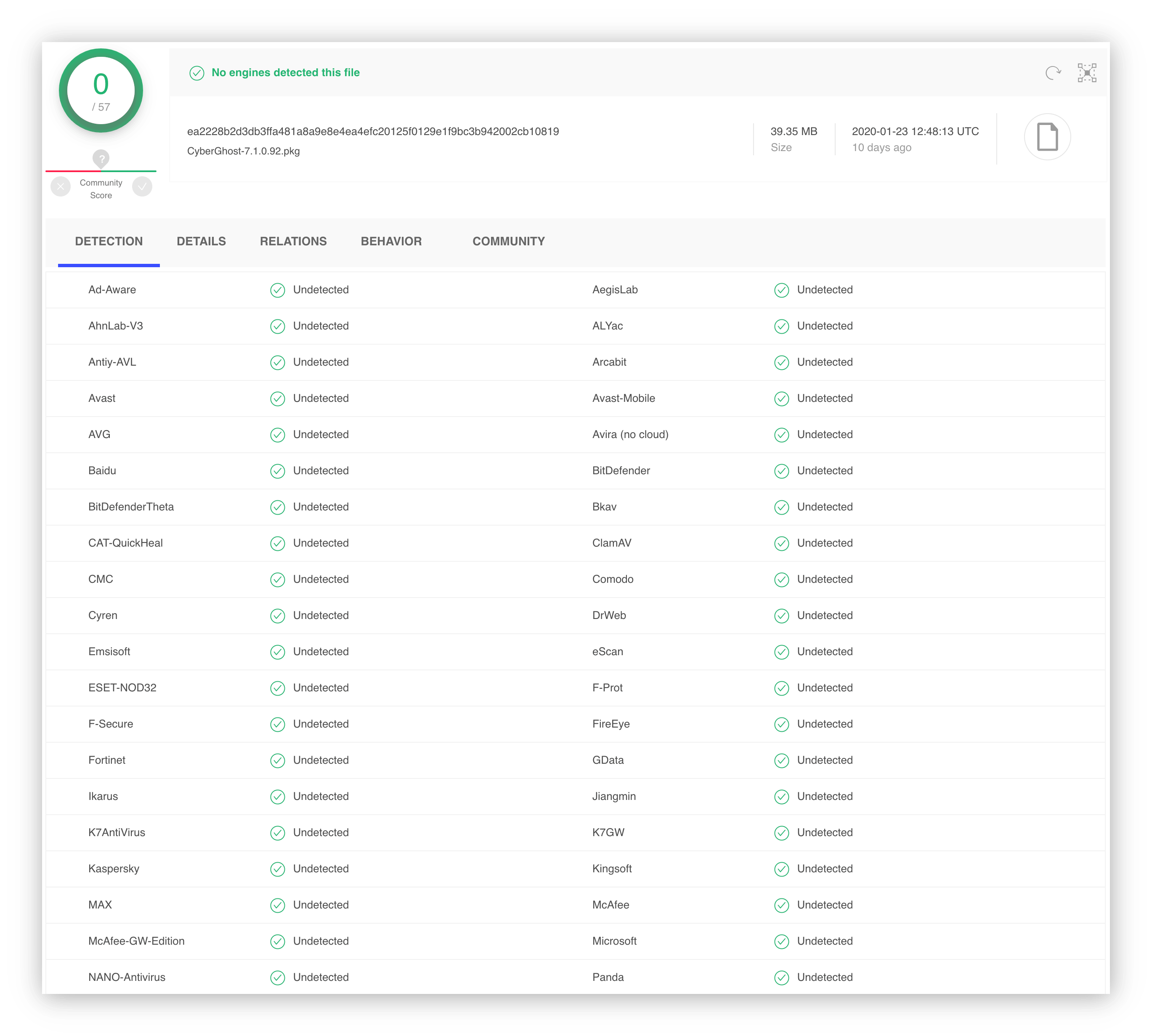
Task: Click the CMC engine name
Action: (x=100, y=579)
